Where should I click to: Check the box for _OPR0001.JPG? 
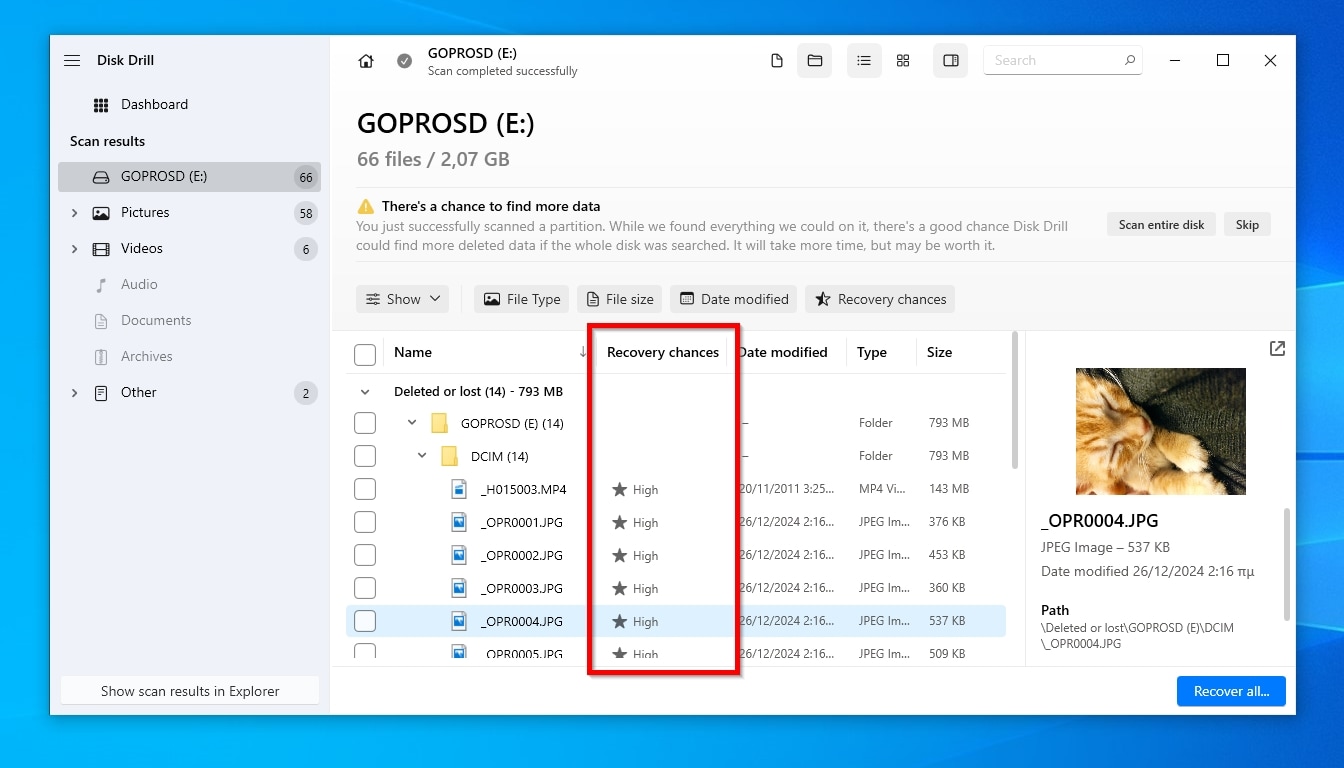pyautogui.click(x=365, y=522)
